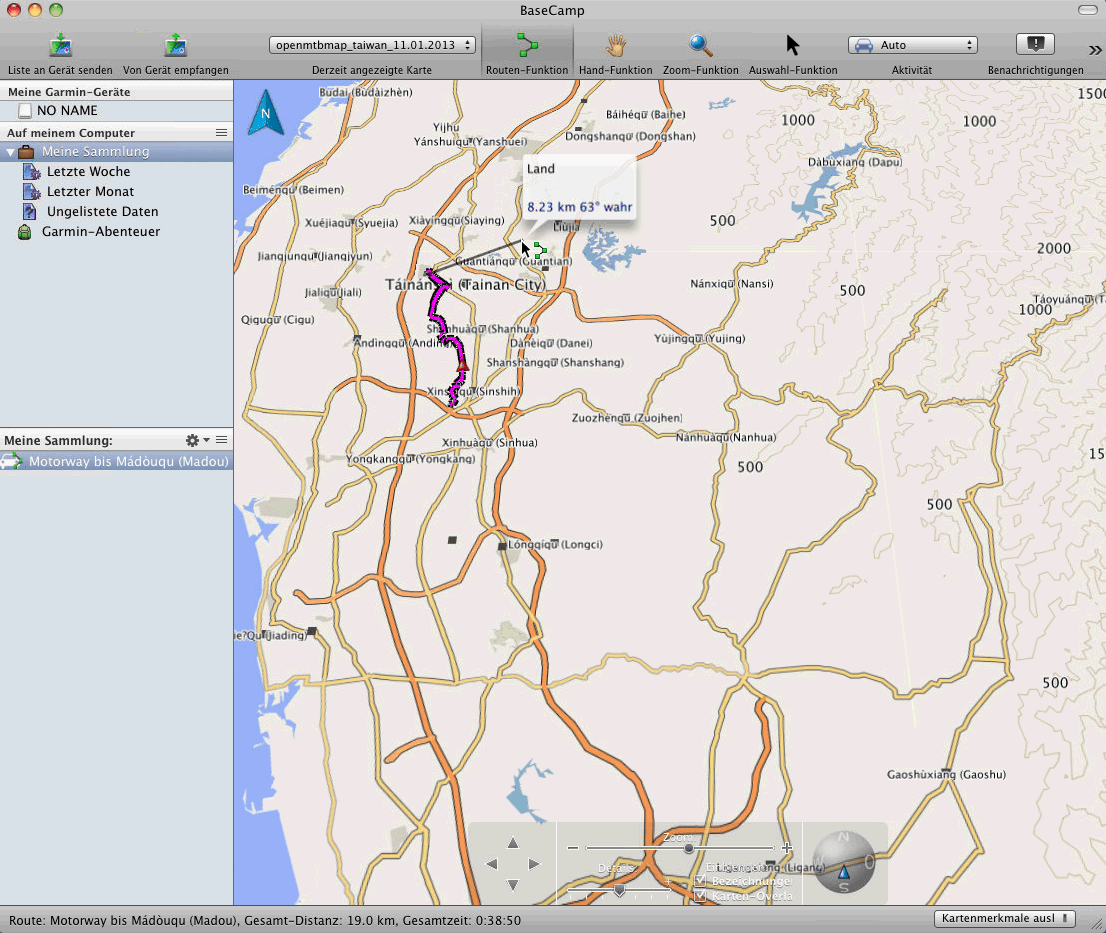
Task: Click Lóngqíqū (Longci) map label
Action: tap(555, 544)
